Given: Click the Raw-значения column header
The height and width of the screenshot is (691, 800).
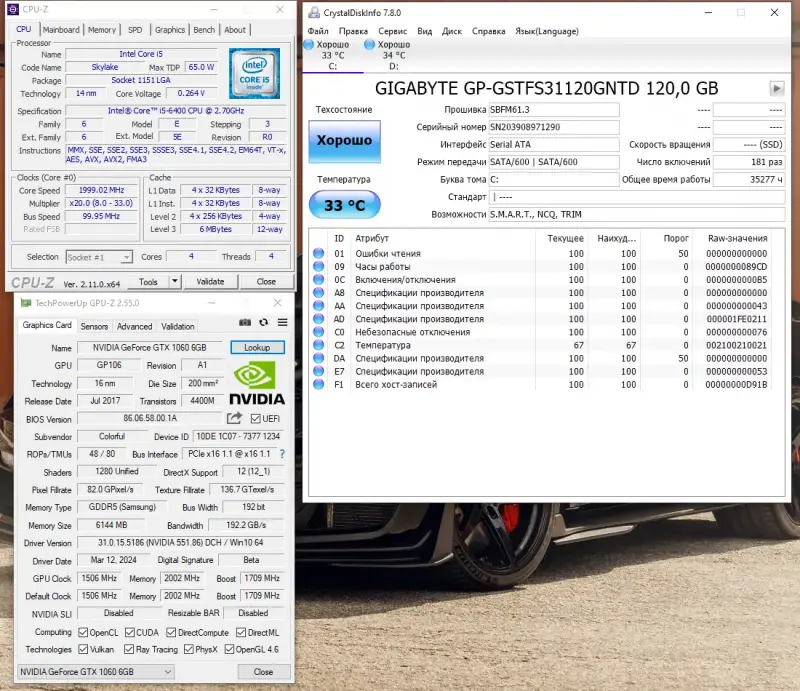Looking at the screenshot, I should pyautogui.click(x=737, y=238).
